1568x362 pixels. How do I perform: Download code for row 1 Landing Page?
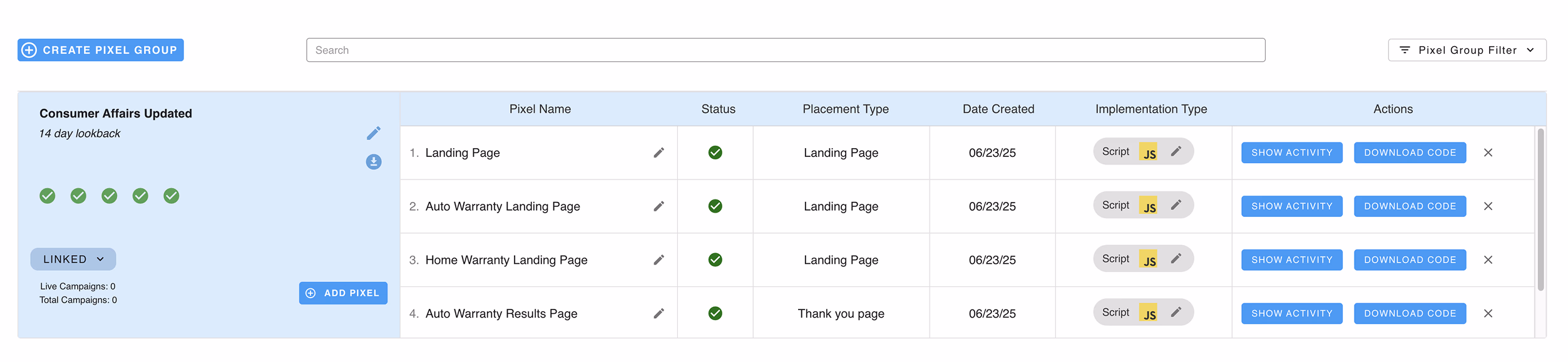1410,153
